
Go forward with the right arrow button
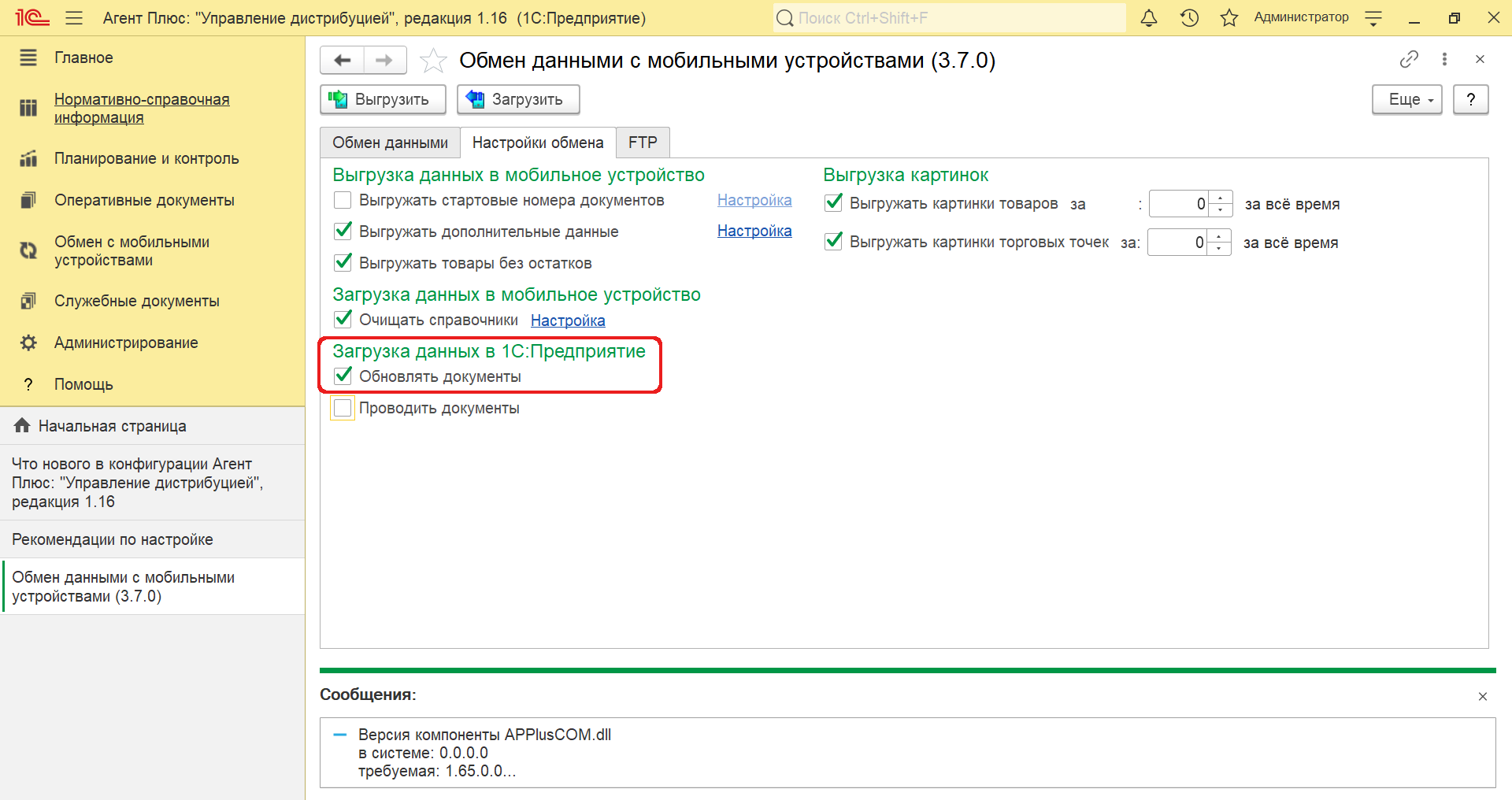(x=384, y=60)
